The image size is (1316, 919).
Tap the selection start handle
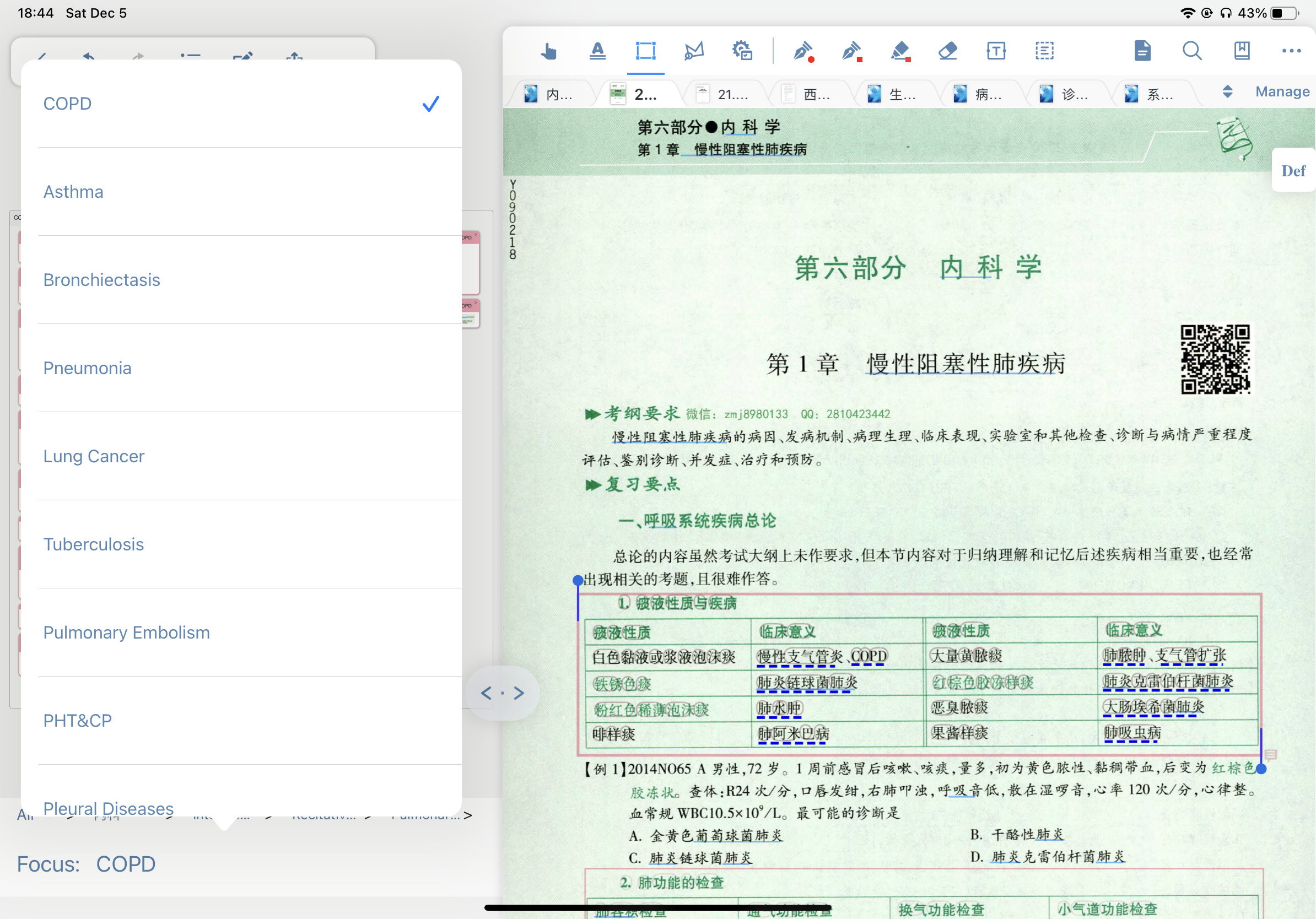pos(578,580)
